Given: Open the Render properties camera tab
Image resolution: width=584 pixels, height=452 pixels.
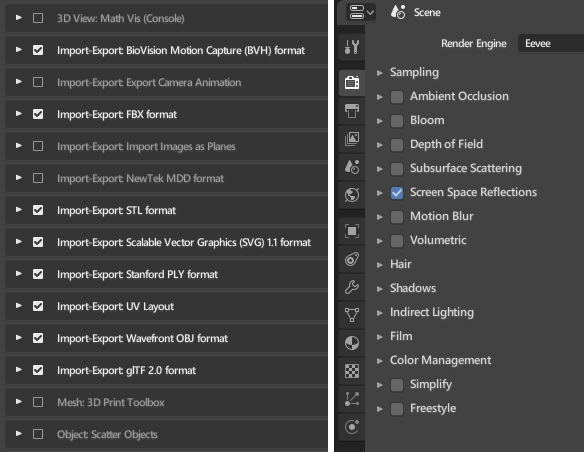Looking at the screenshot, I should (x=352, y=82).
